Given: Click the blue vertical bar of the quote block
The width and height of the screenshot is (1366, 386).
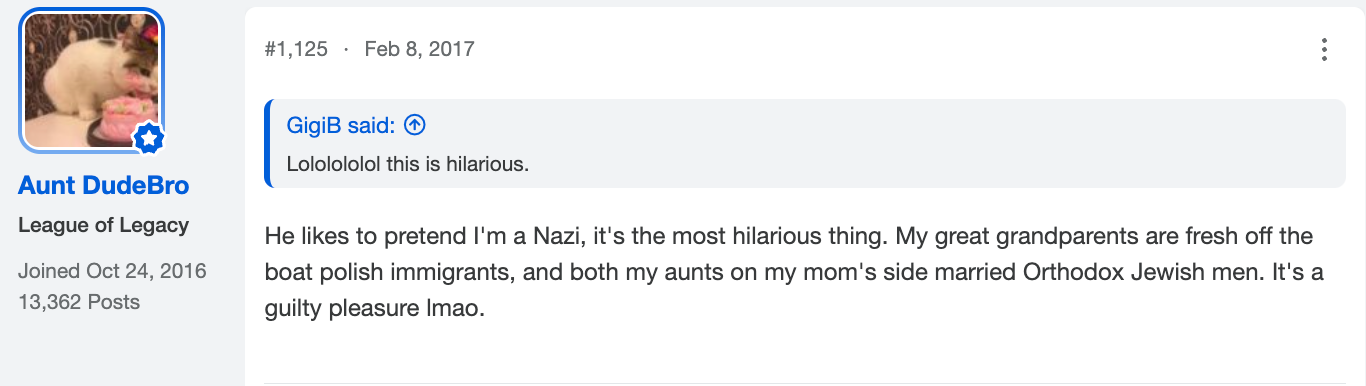Looking at the screenshot, I should tap(267, 143).
